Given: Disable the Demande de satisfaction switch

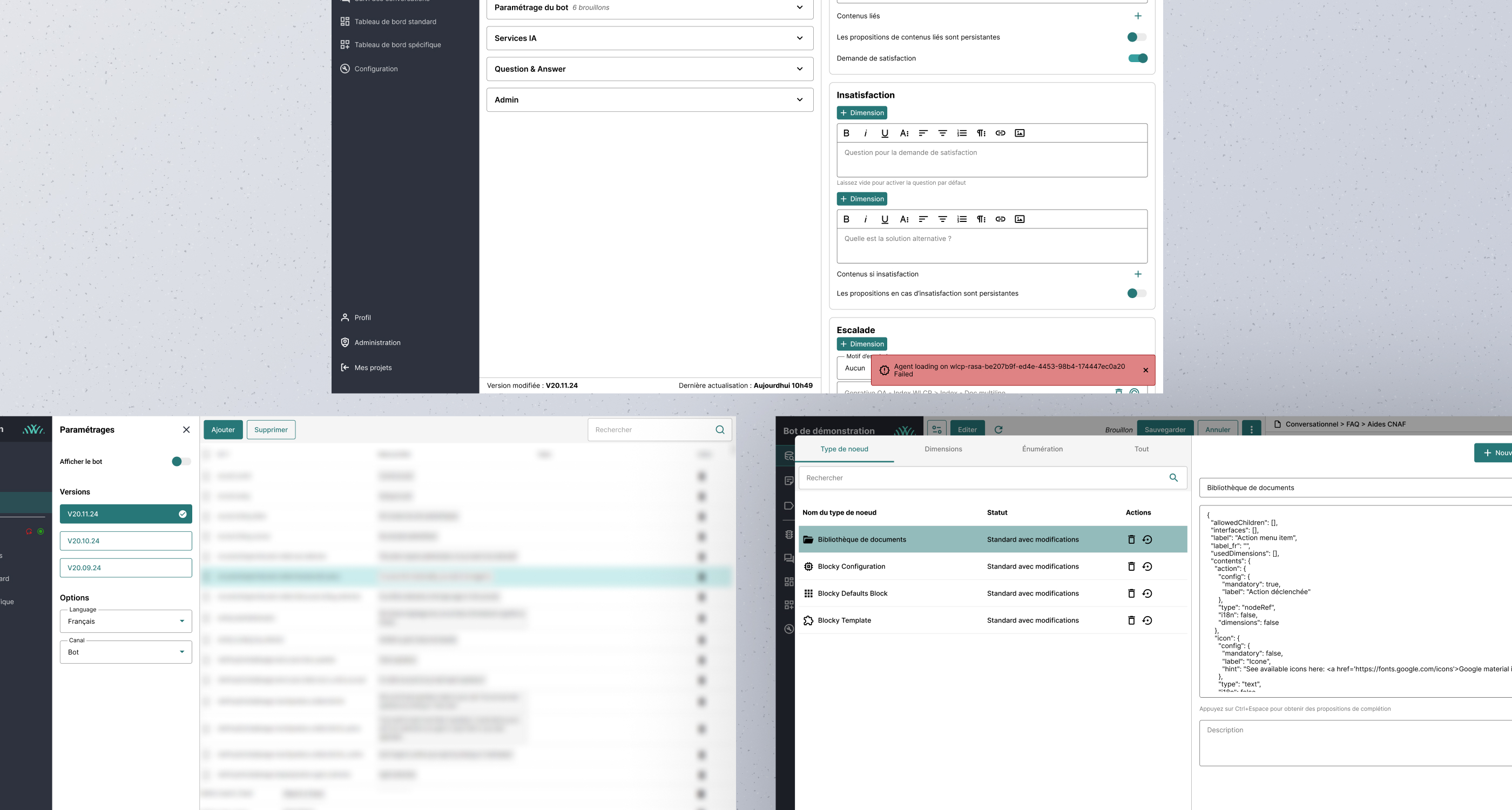Looking at the screenshot, I should [1138, 58].
